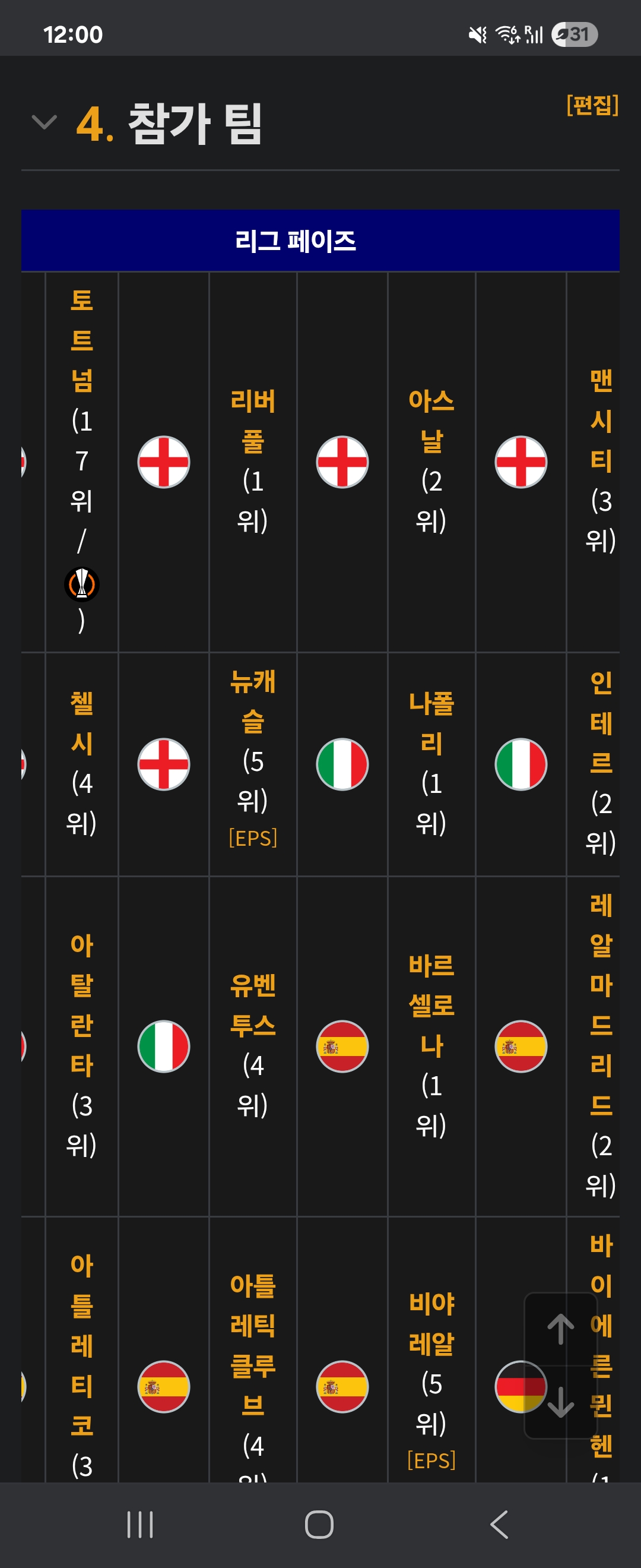Tap the Android home button
641x1568 pixels.
[x=319, y=1525]
